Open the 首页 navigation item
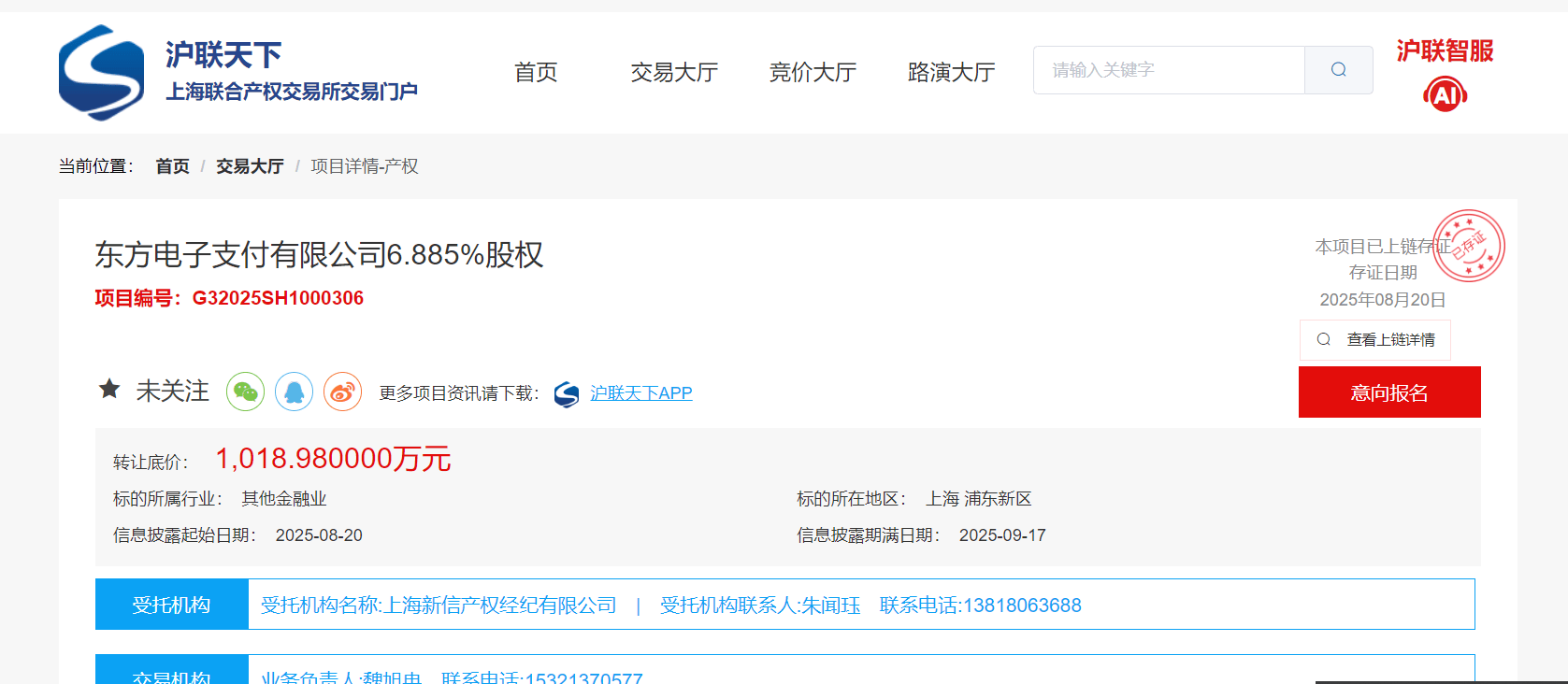 coord(536,72)
